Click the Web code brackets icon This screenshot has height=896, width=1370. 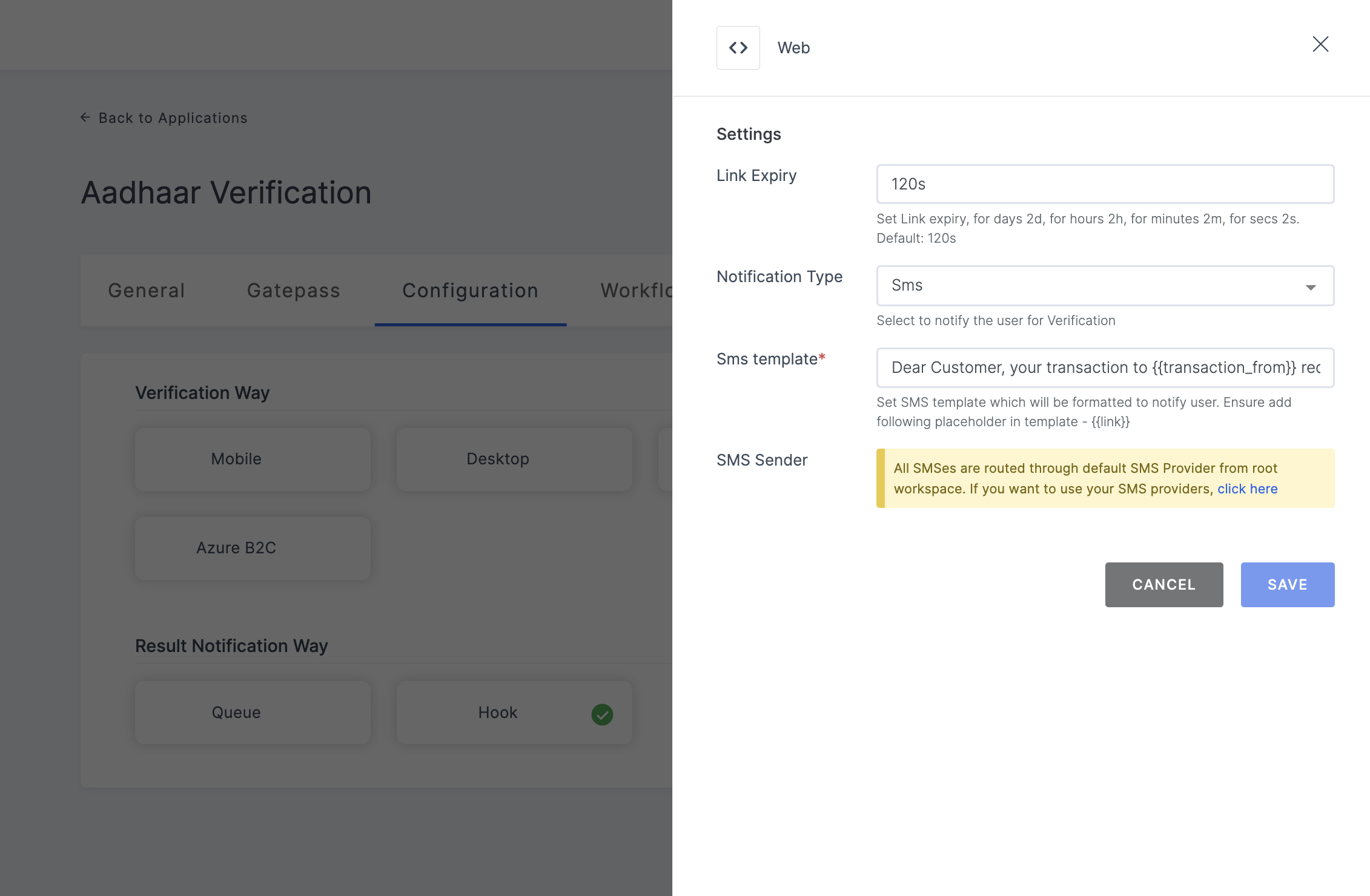pyautogui.click(x=738, y=48)
